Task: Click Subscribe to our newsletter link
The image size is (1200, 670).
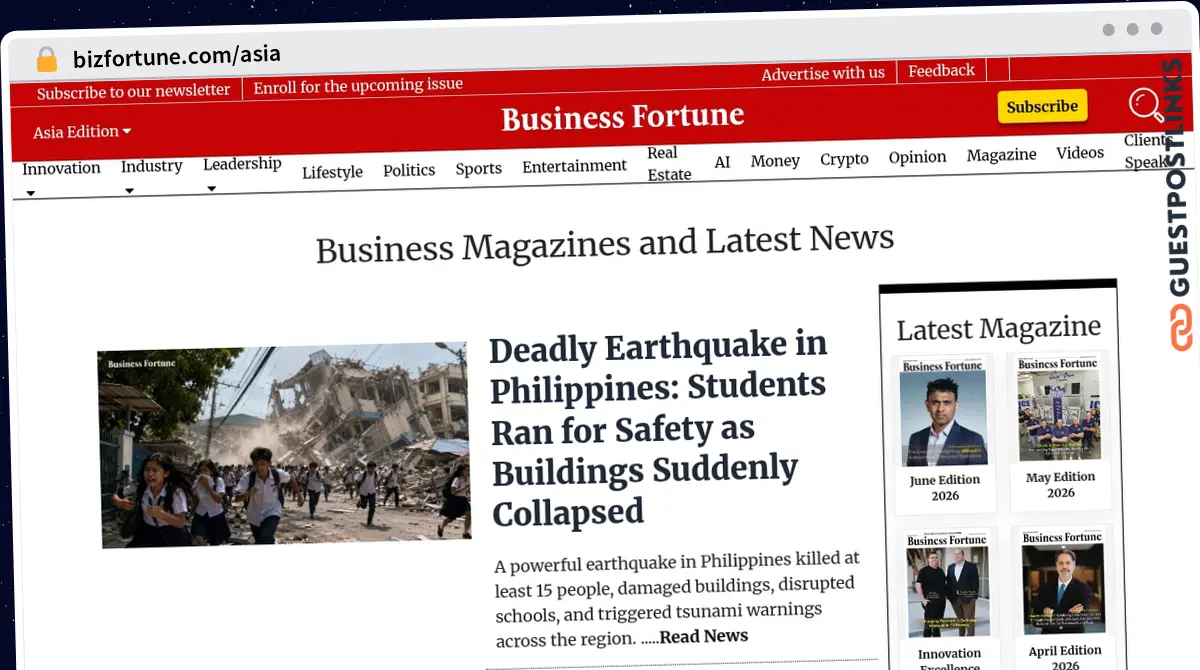Action: click(133, 91)
